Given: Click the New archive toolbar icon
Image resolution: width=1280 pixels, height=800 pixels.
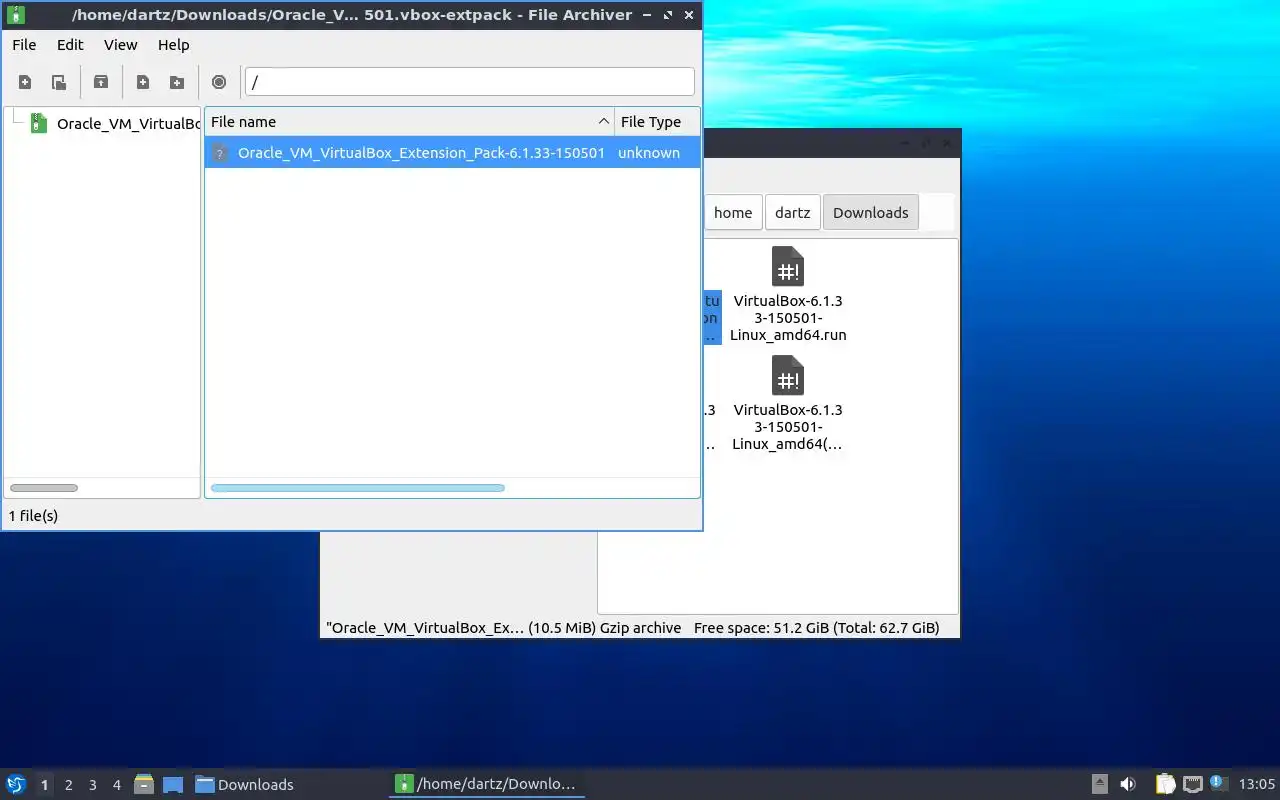Looking at the screenshot, I should coord(25,82).
